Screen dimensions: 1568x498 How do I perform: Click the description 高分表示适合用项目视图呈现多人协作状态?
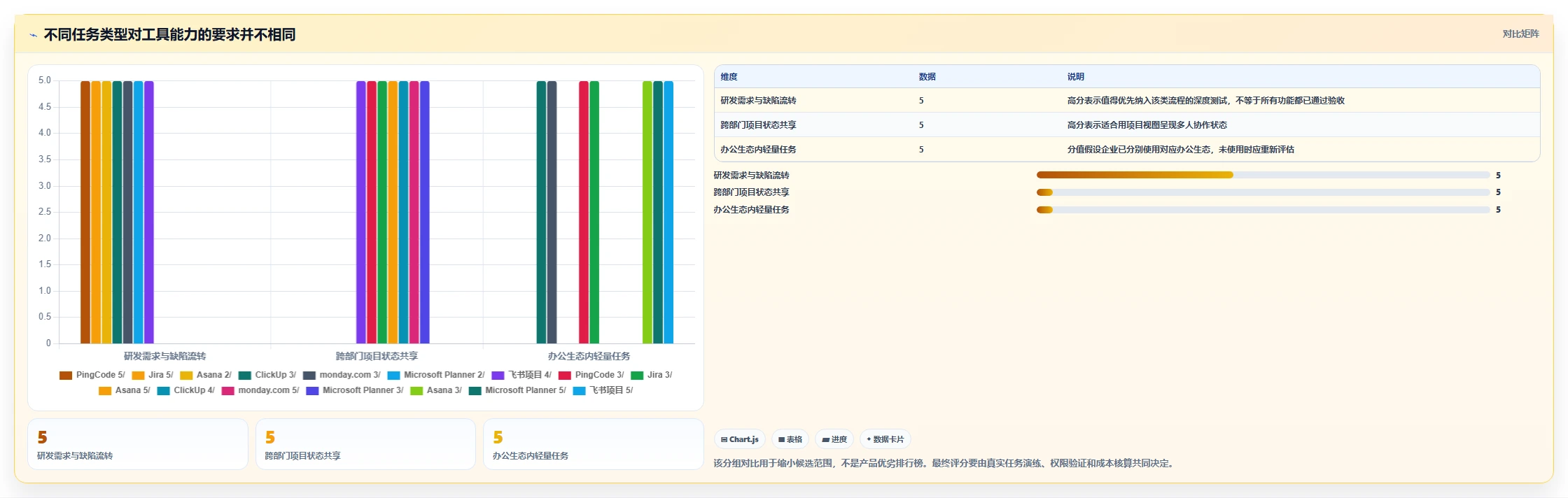(1147, 125)
